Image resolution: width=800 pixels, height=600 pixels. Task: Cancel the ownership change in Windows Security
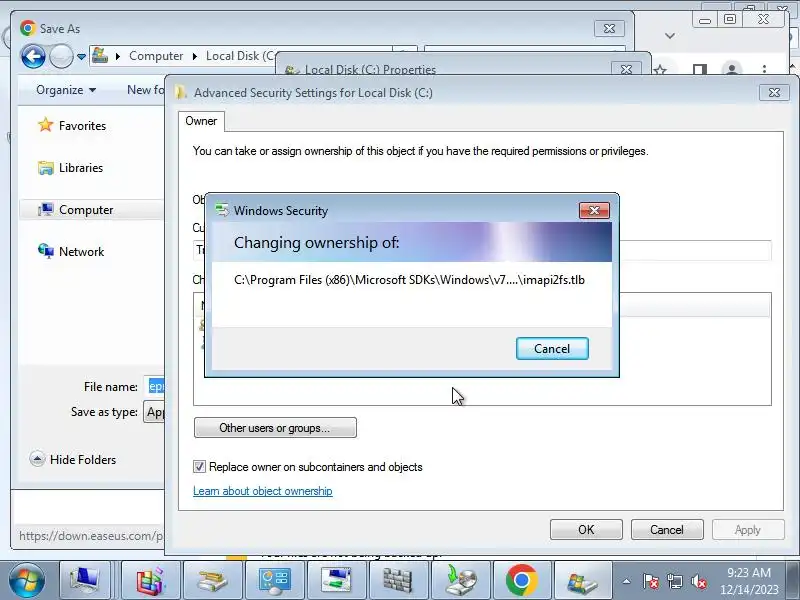[x=552, y=348]
